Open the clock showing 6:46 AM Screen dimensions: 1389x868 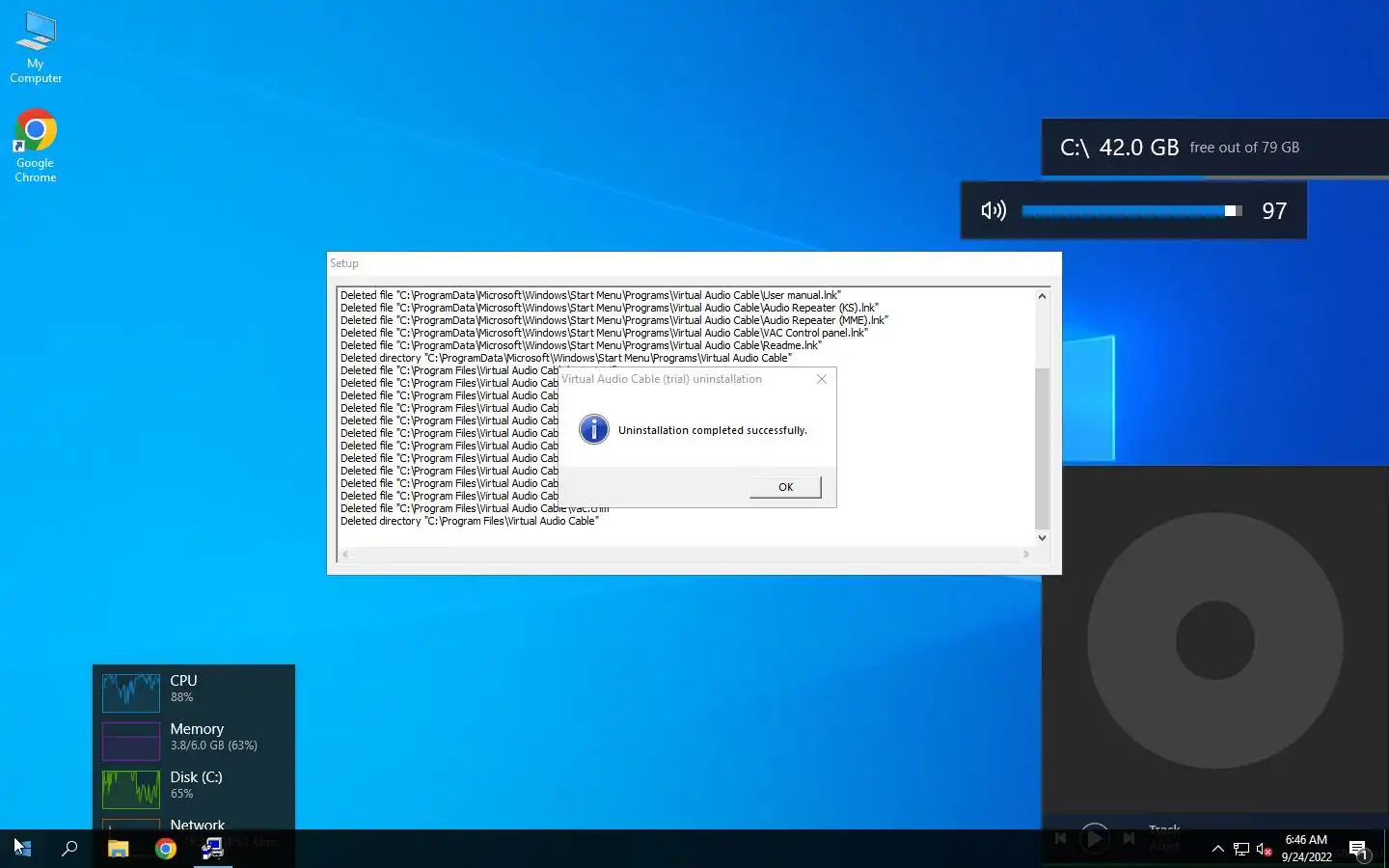point(1306,849)
